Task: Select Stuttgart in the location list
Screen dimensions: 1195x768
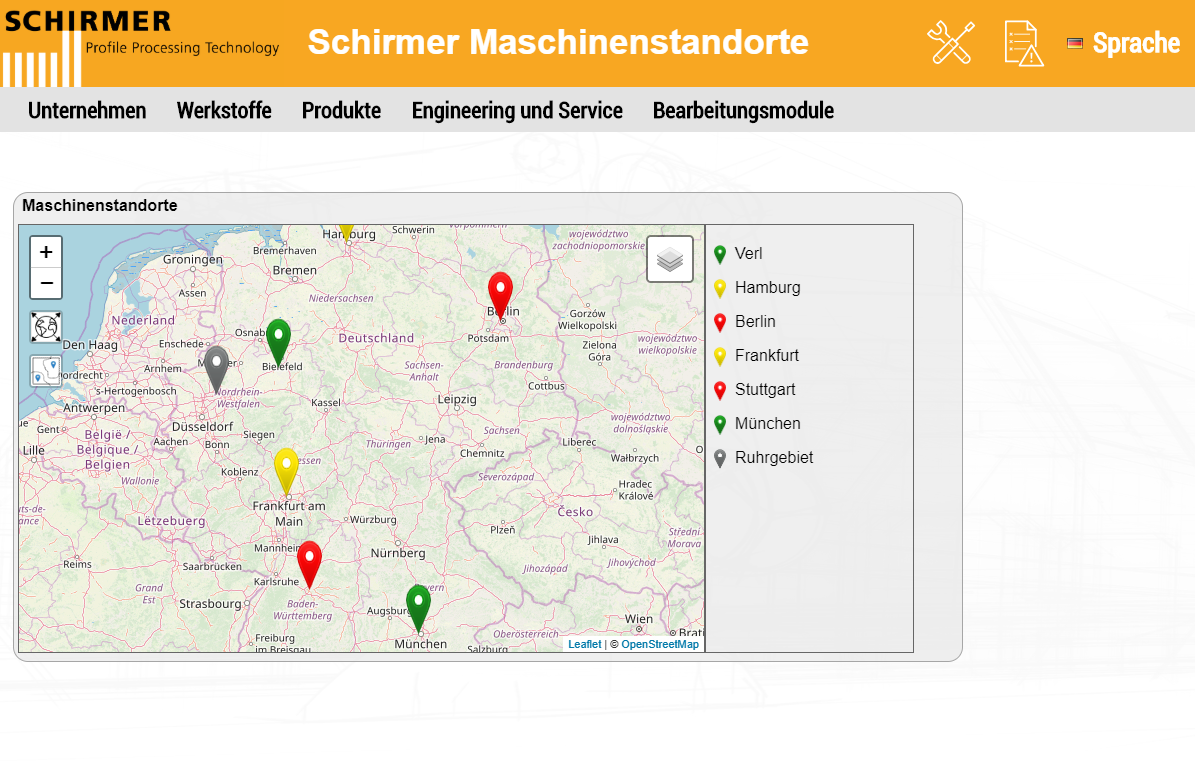Action: click(764, 389)
